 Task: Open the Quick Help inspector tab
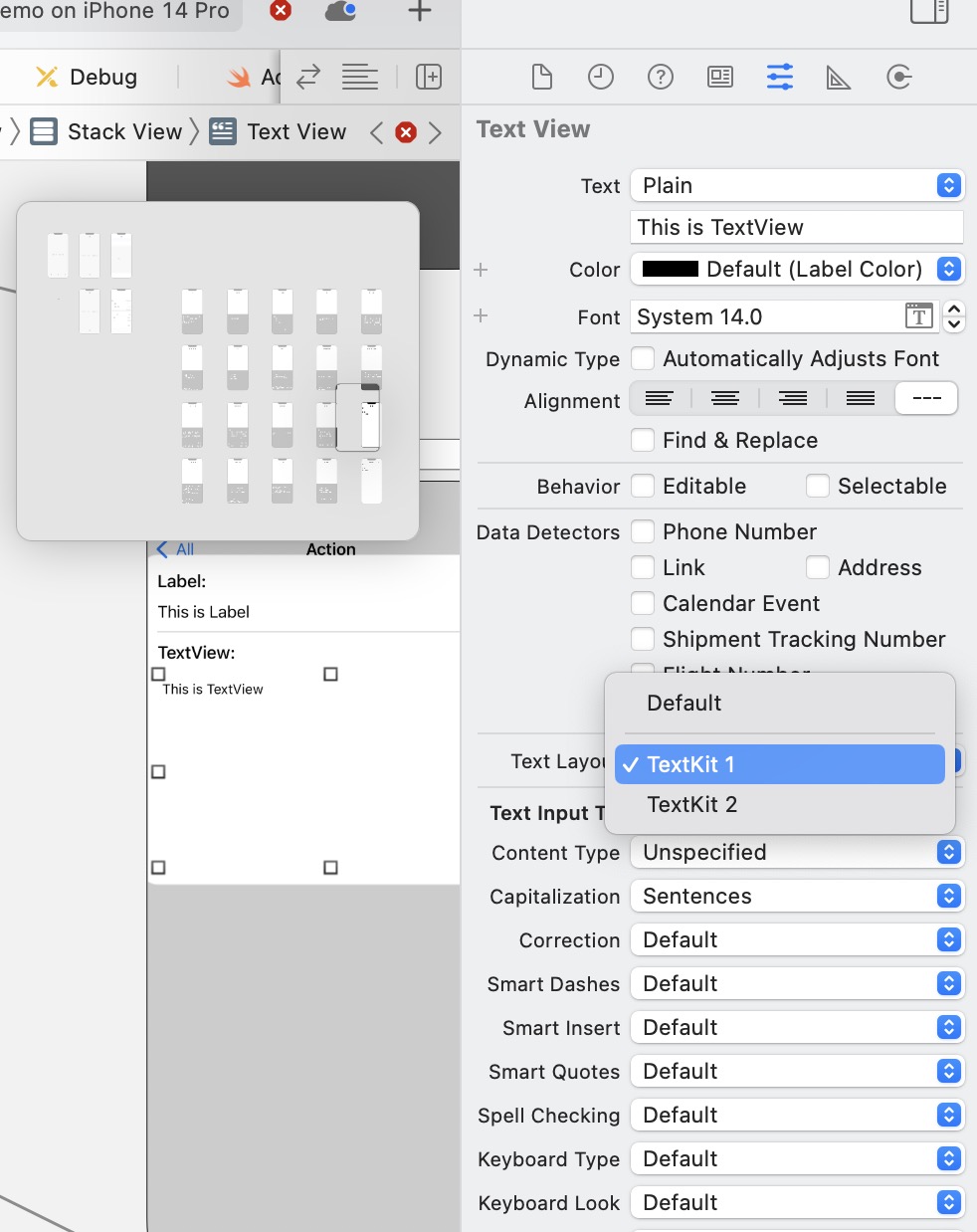[661, 77]
